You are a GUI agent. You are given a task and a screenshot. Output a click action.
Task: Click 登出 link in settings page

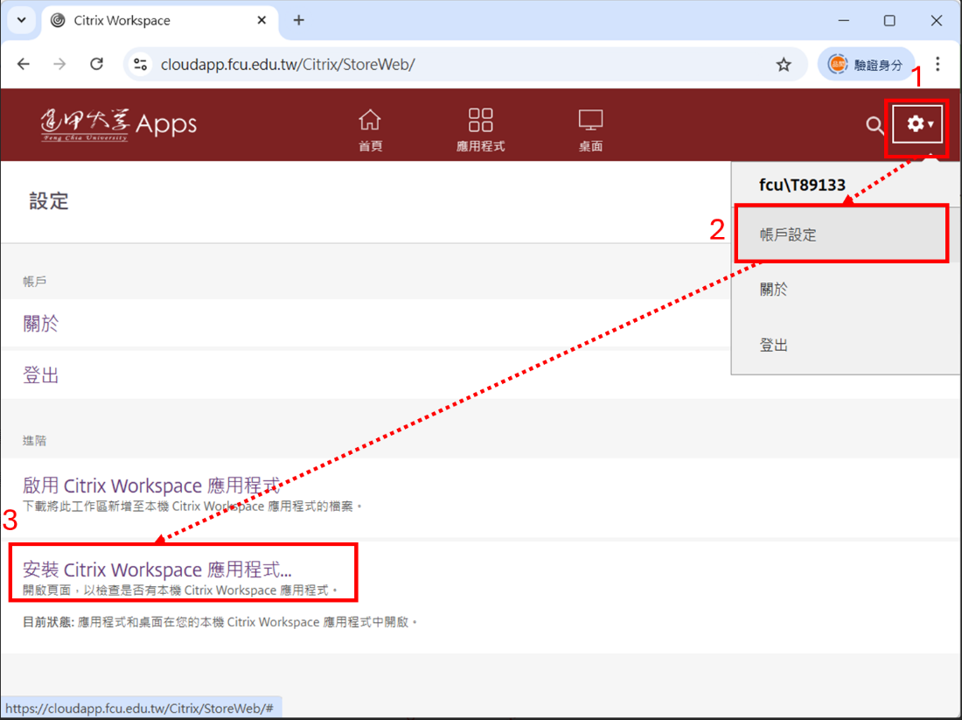click(40, 375)
